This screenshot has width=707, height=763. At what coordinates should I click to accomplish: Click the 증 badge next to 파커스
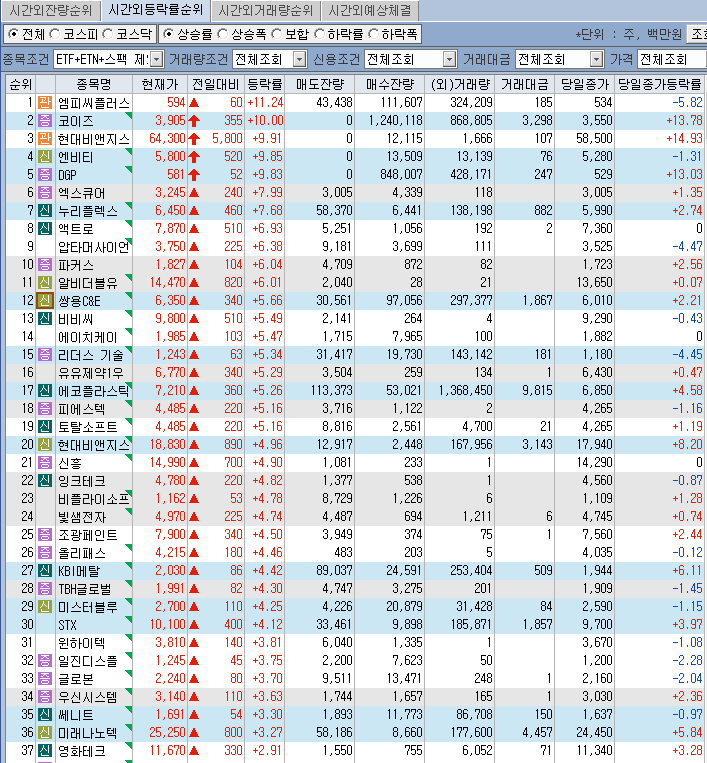(45, 265)
